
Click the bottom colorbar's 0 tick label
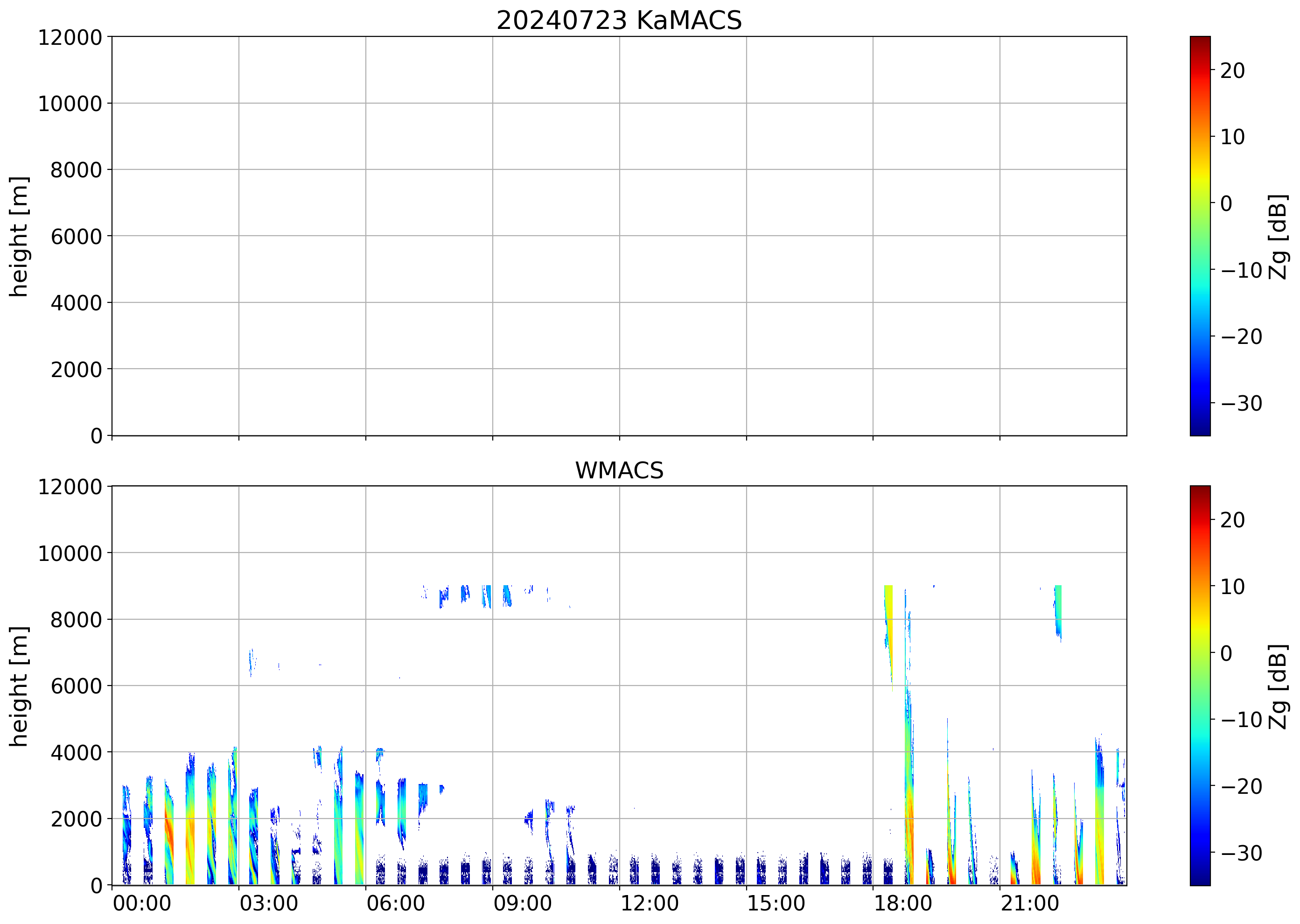(x=1226, y=653)
